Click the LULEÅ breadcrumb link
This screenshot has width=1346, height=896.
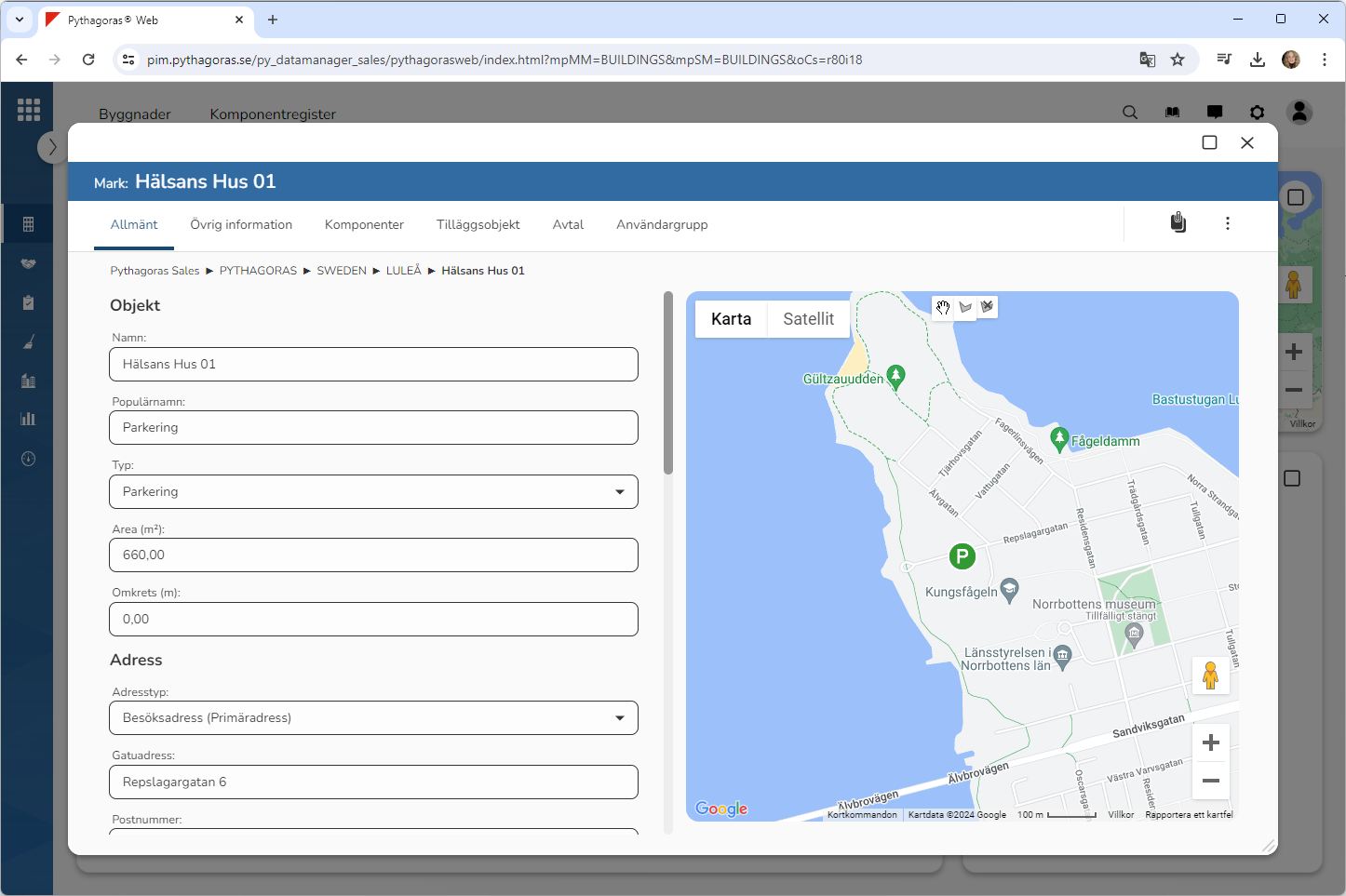403,271
